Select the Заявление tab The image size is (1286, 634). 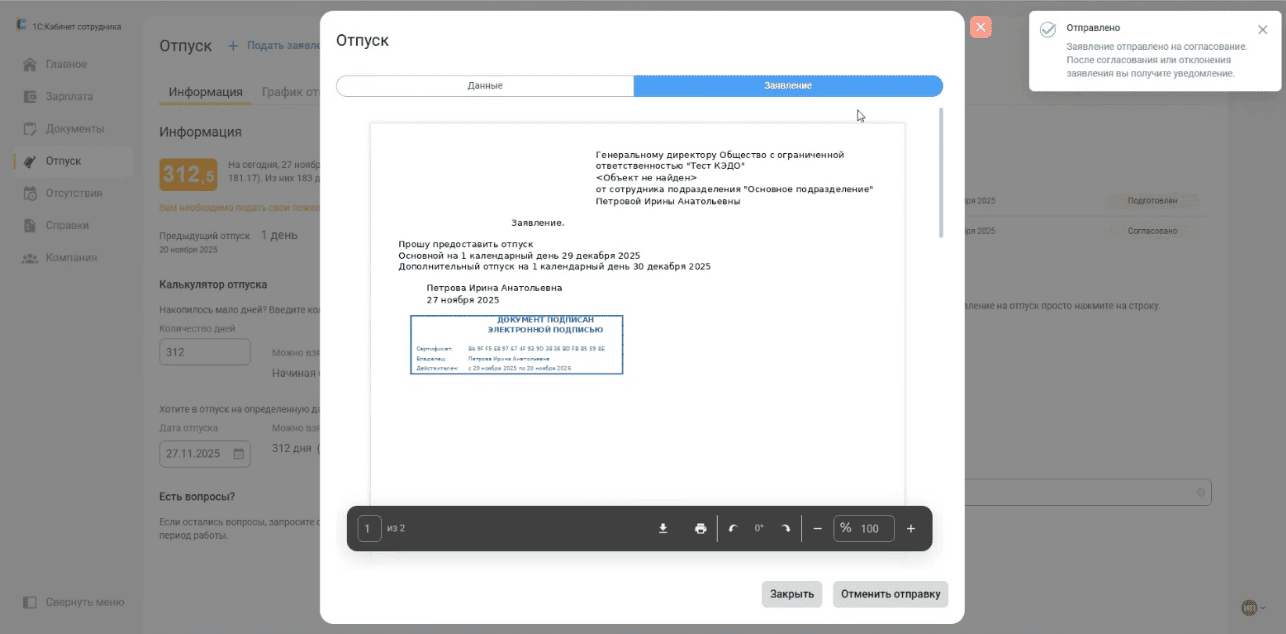tap(788, 86)
